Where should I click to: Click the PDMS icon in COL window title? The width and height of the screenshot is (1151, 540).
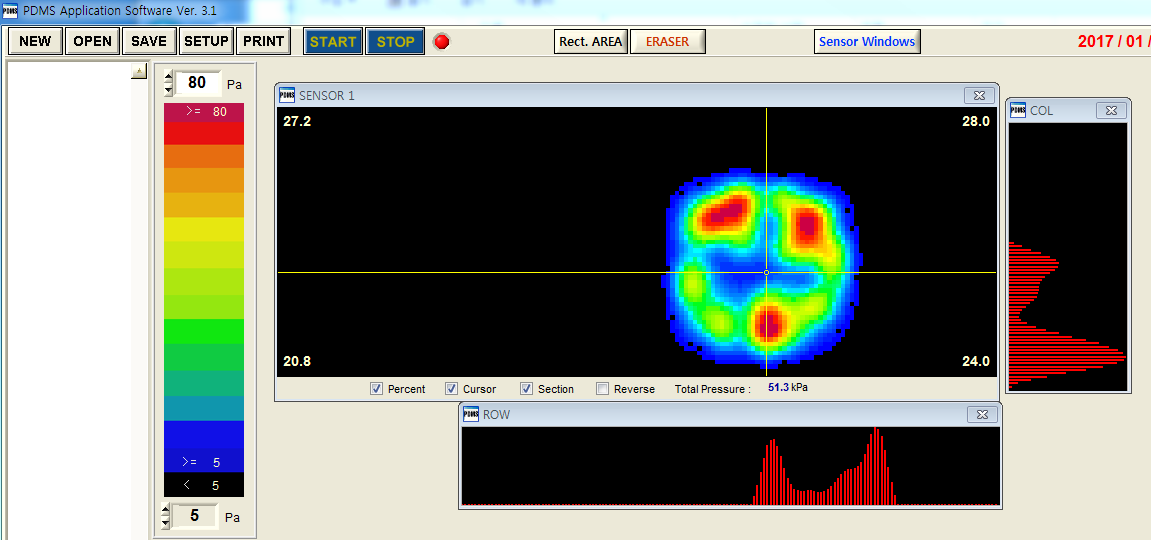click(x=1018, y=110)
